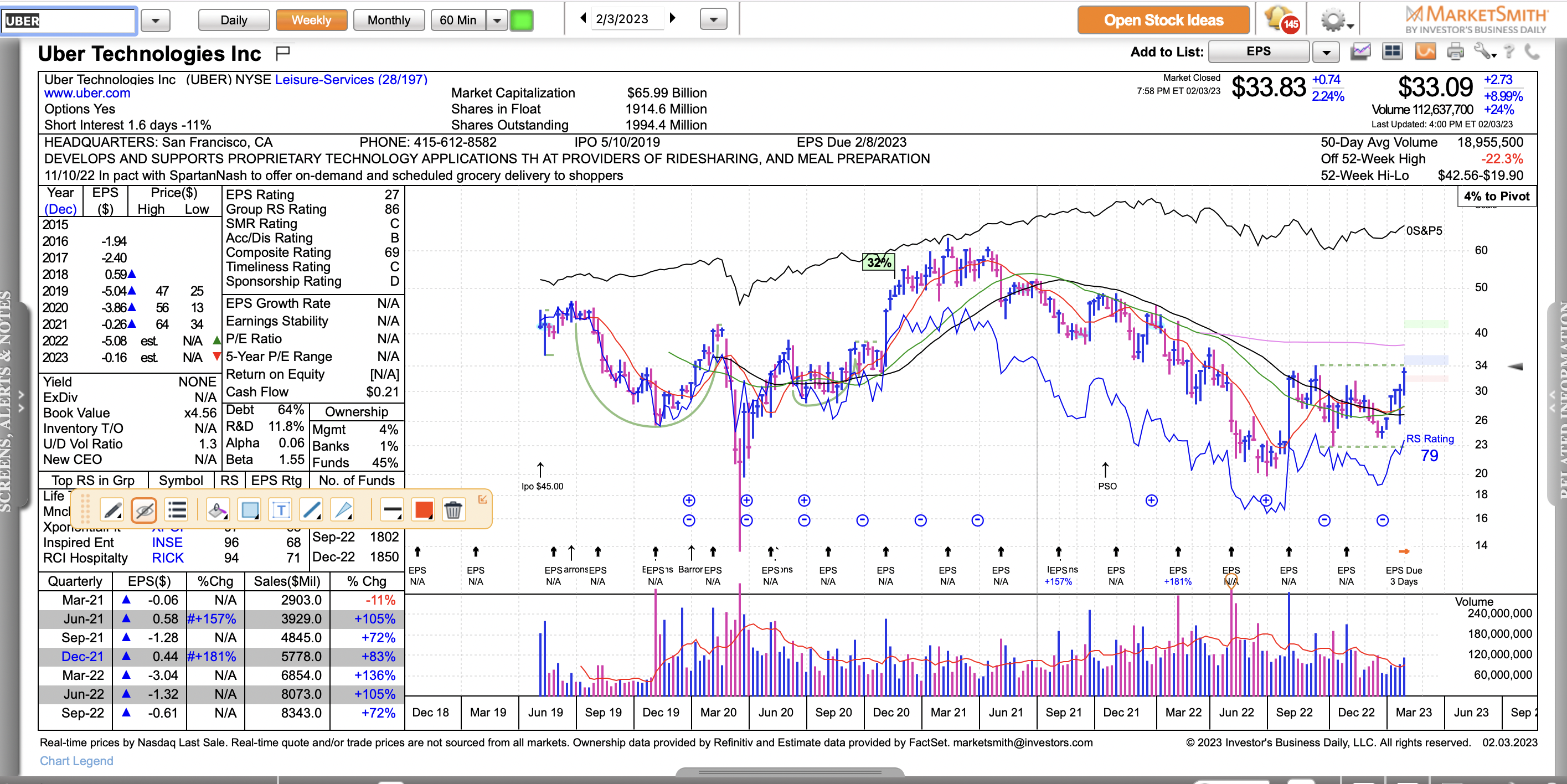Open help with the question mark icon
The image size is (1567, 784).
click(1510, 51)
